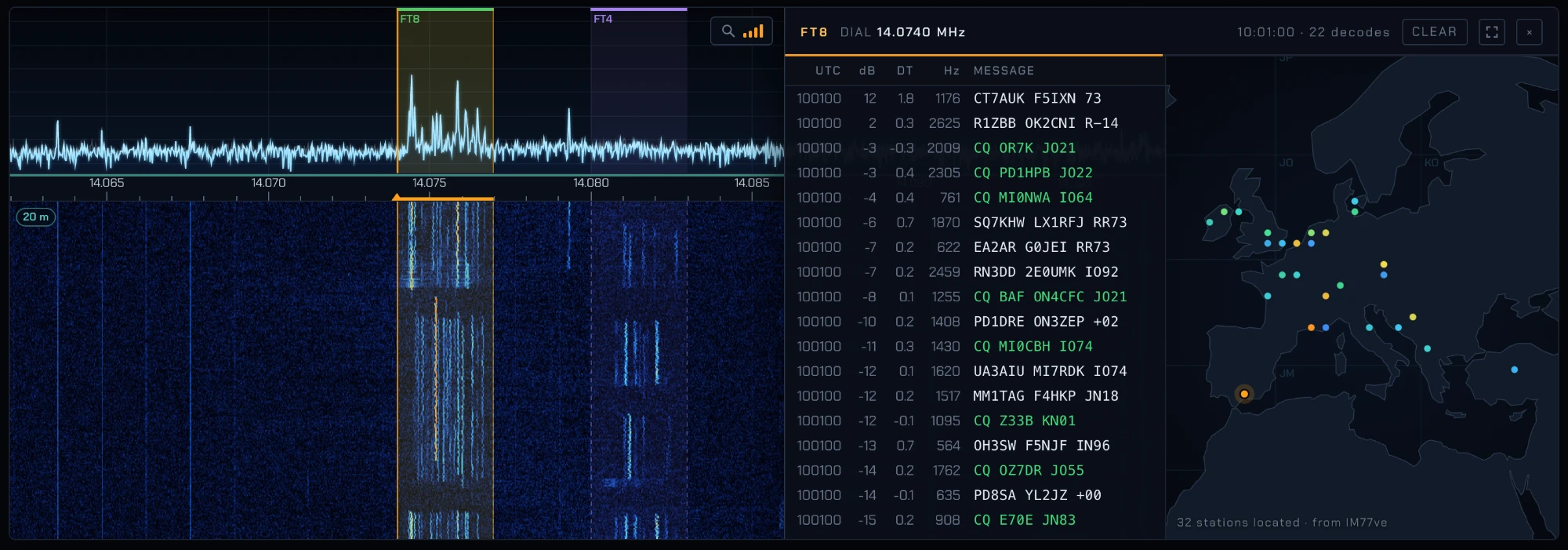The height and width of the screenshot is (550, 1568).
Task: Select decode CQ OZ7DR JO55
Action: (974, 471)
